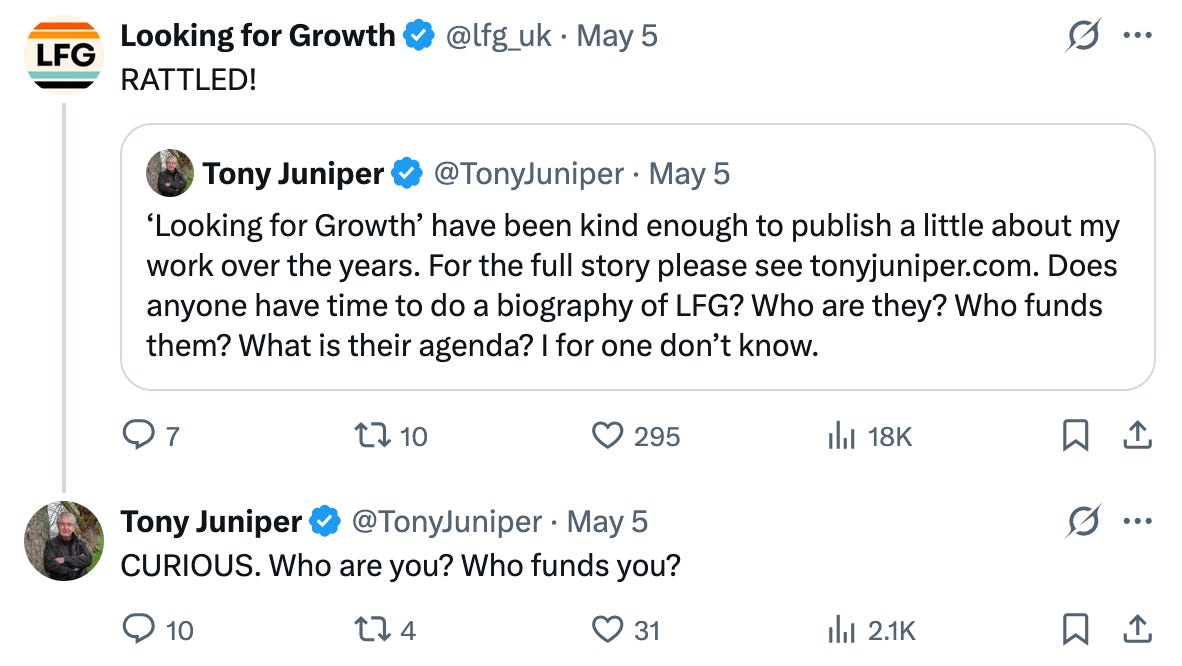This screenshot has height=666, width=1182.
Task: Open the LFG profile avatar
Action: point(64,54)
